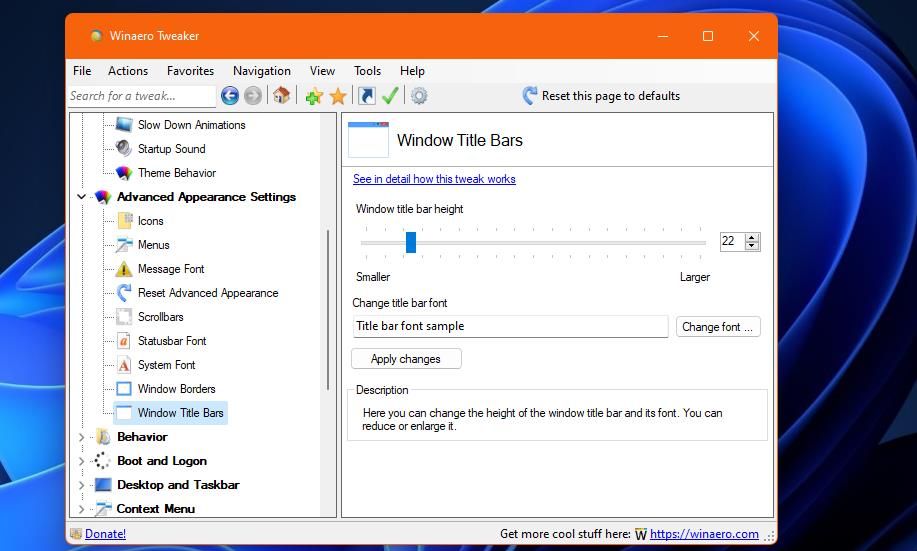This screenshot has width=917, height=551.
Task: Click the Scrollbars tree icon
Action: coord(124,316)
